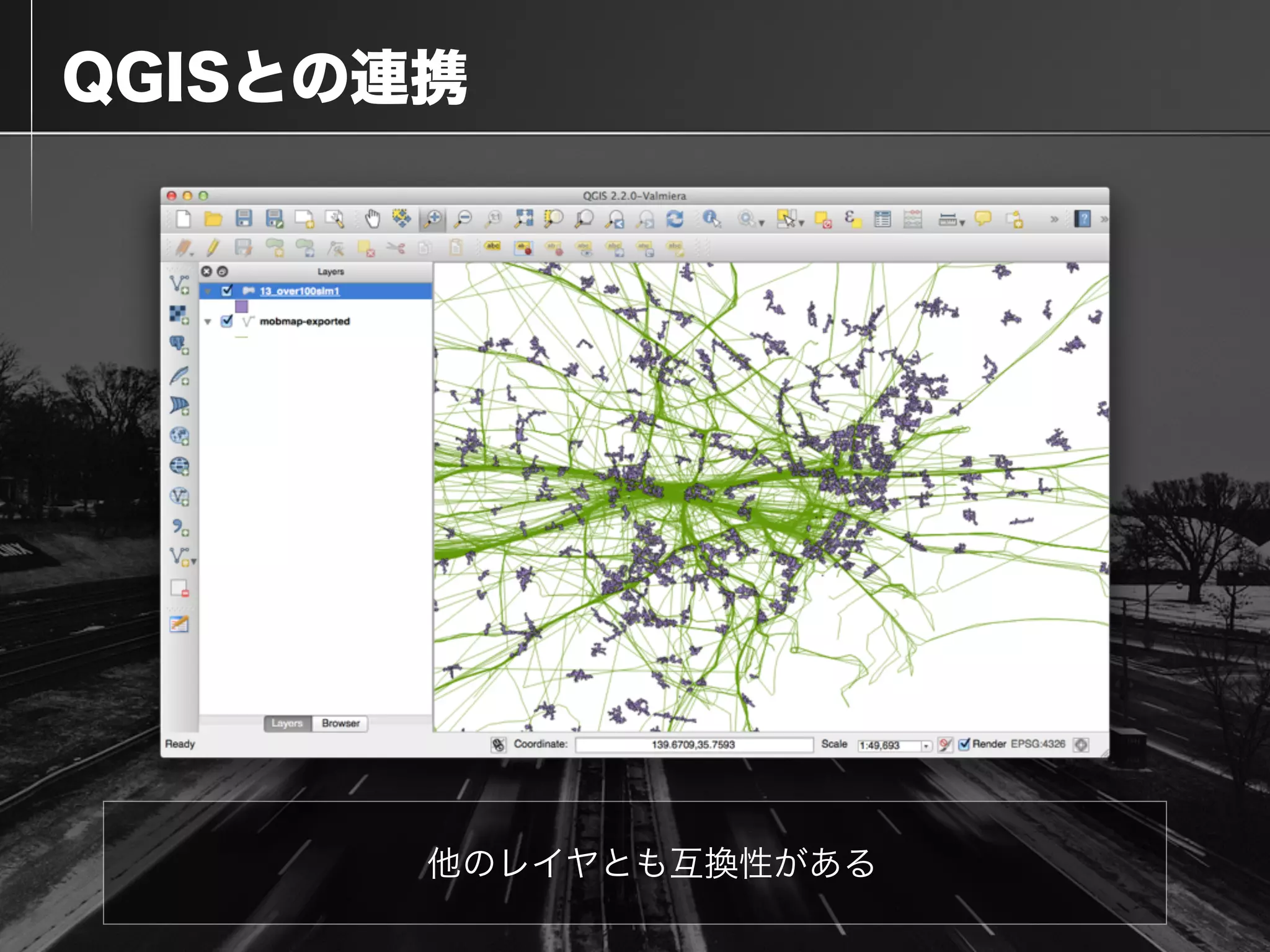Image resolution: width=1270 pixels, height=952 pixels.
Task: Toggle visibility of 13_over100slm1 layer
Action: tap(227, 291)
